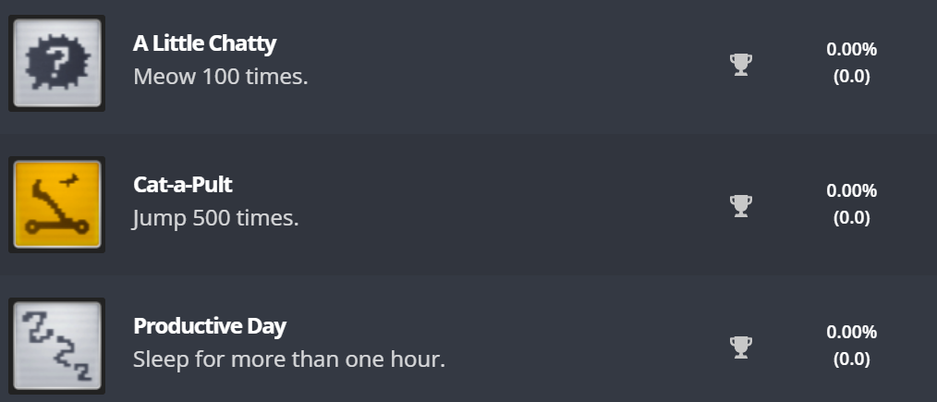The width and height of the screenshot is (937, 402).
Task: Open the yellow Cat-a-Pult catapult icon
Action: [57, 205]
